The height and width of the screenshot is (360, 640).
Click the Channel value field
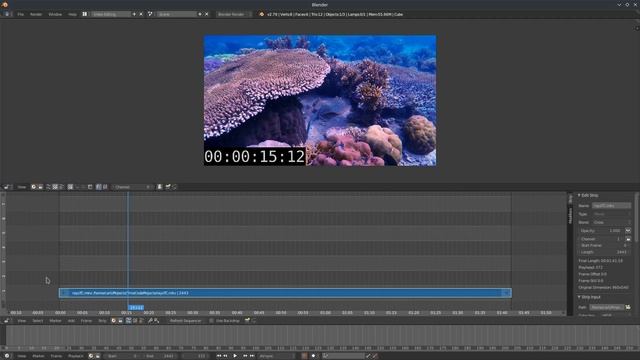pos(601,239)
